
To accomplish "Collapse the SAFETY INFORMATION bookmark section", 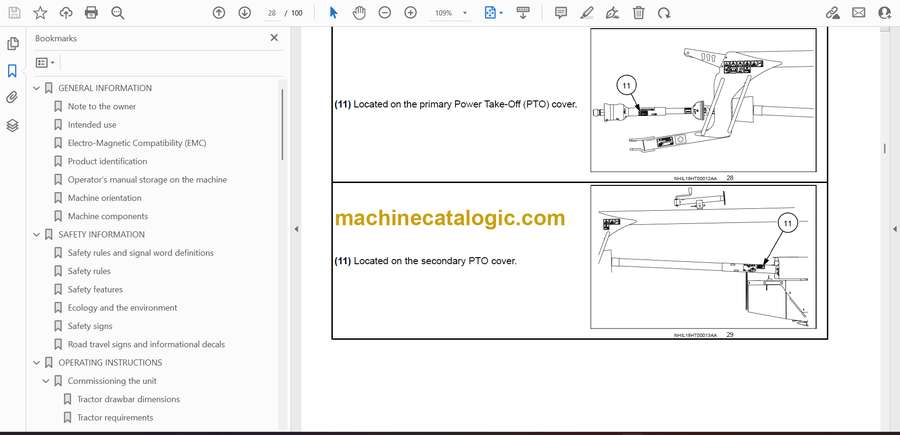I will point(37,235).
